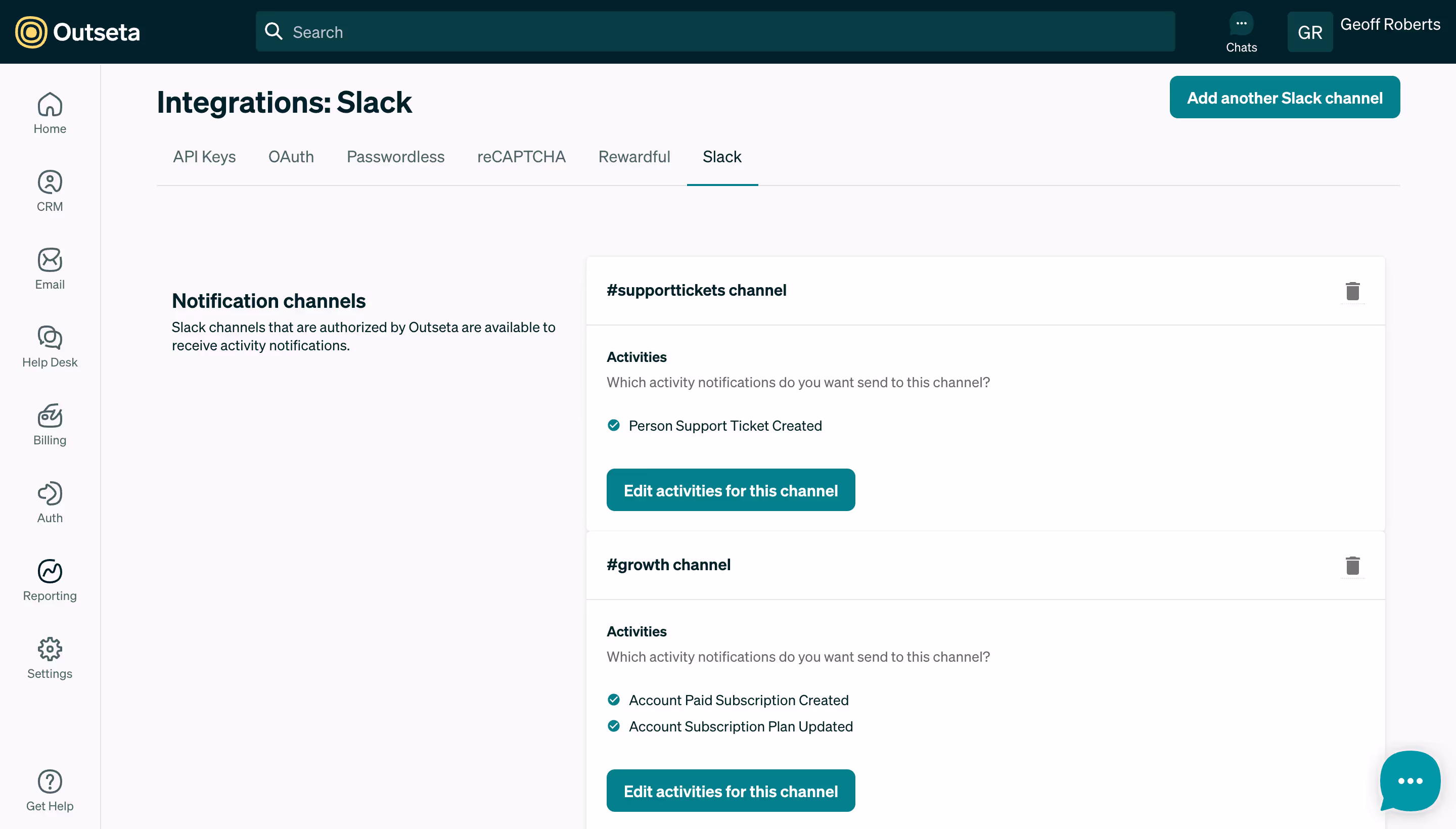Open Geoff Roberts GR profile avatar
The height and width of the screenshot is (829, 1456).
(1310, 32)
